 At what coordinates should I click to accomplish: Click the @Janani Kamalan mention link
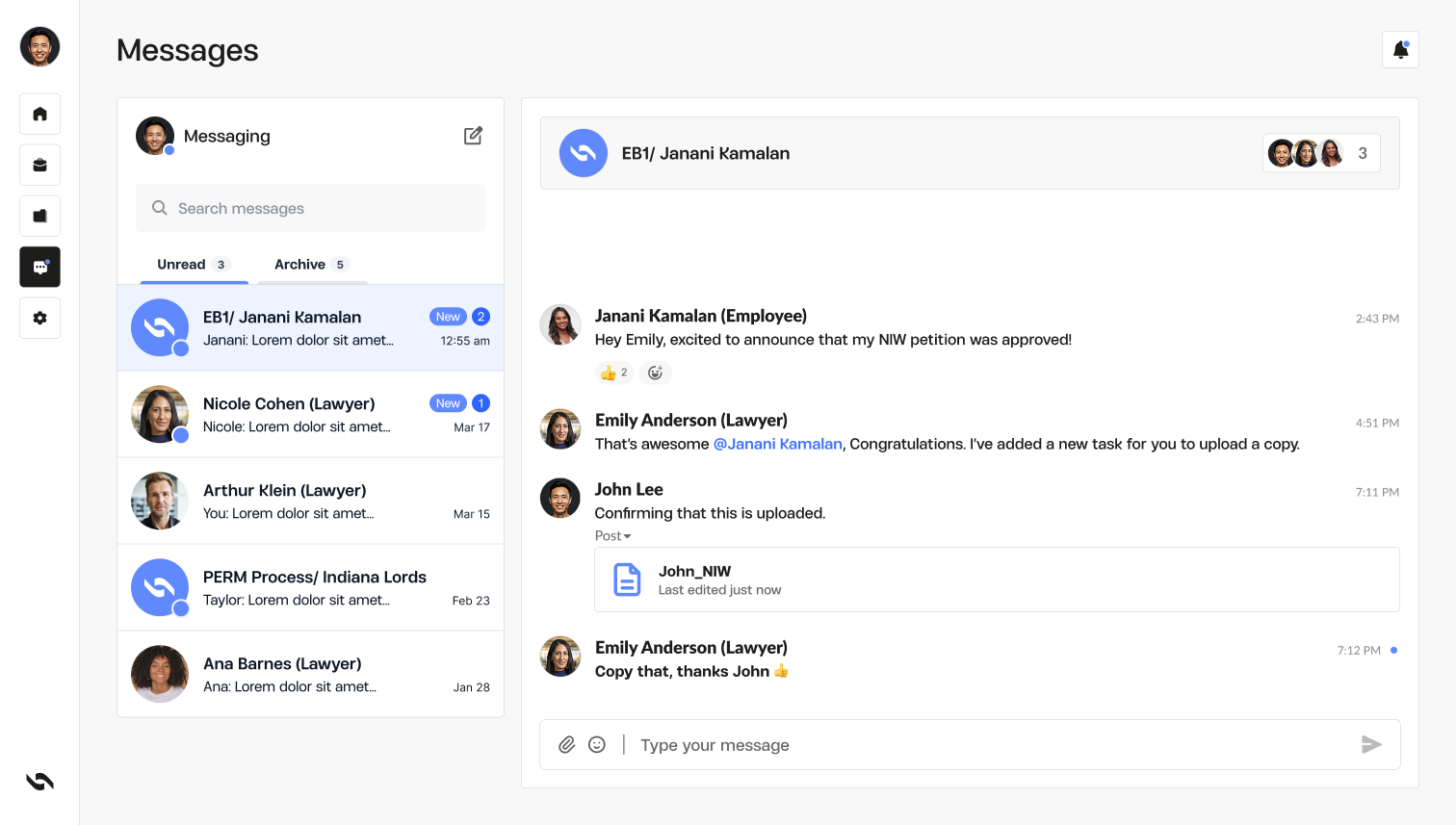click(778, 444)
